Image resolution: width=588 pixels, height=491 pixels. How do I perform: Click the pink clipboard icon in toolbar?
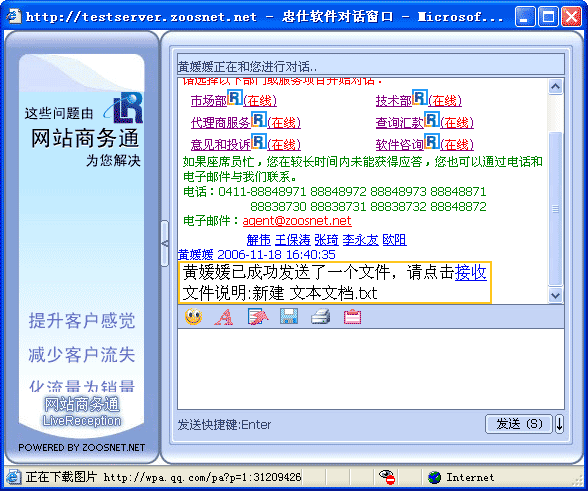[x=352, y=317]
